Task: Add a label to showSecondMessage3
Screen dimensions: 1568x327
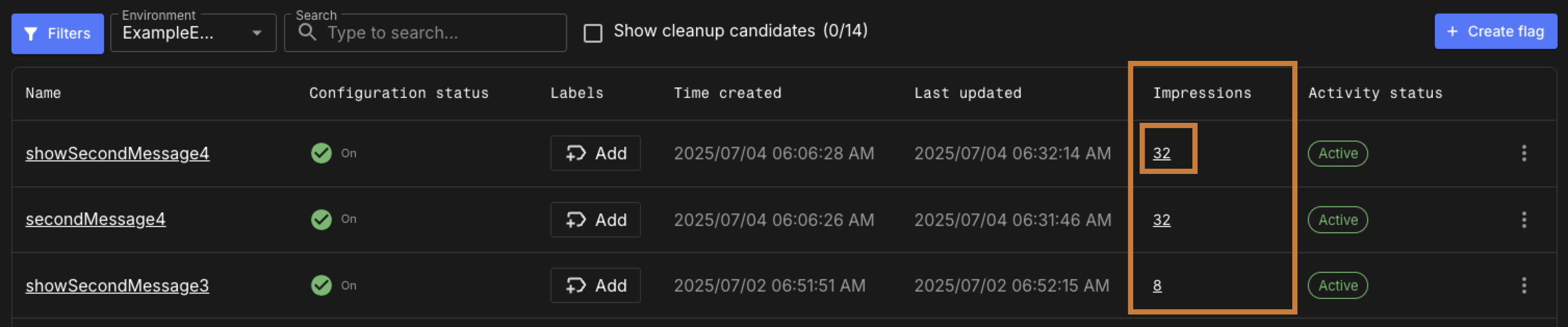Action: coord(595,285)
